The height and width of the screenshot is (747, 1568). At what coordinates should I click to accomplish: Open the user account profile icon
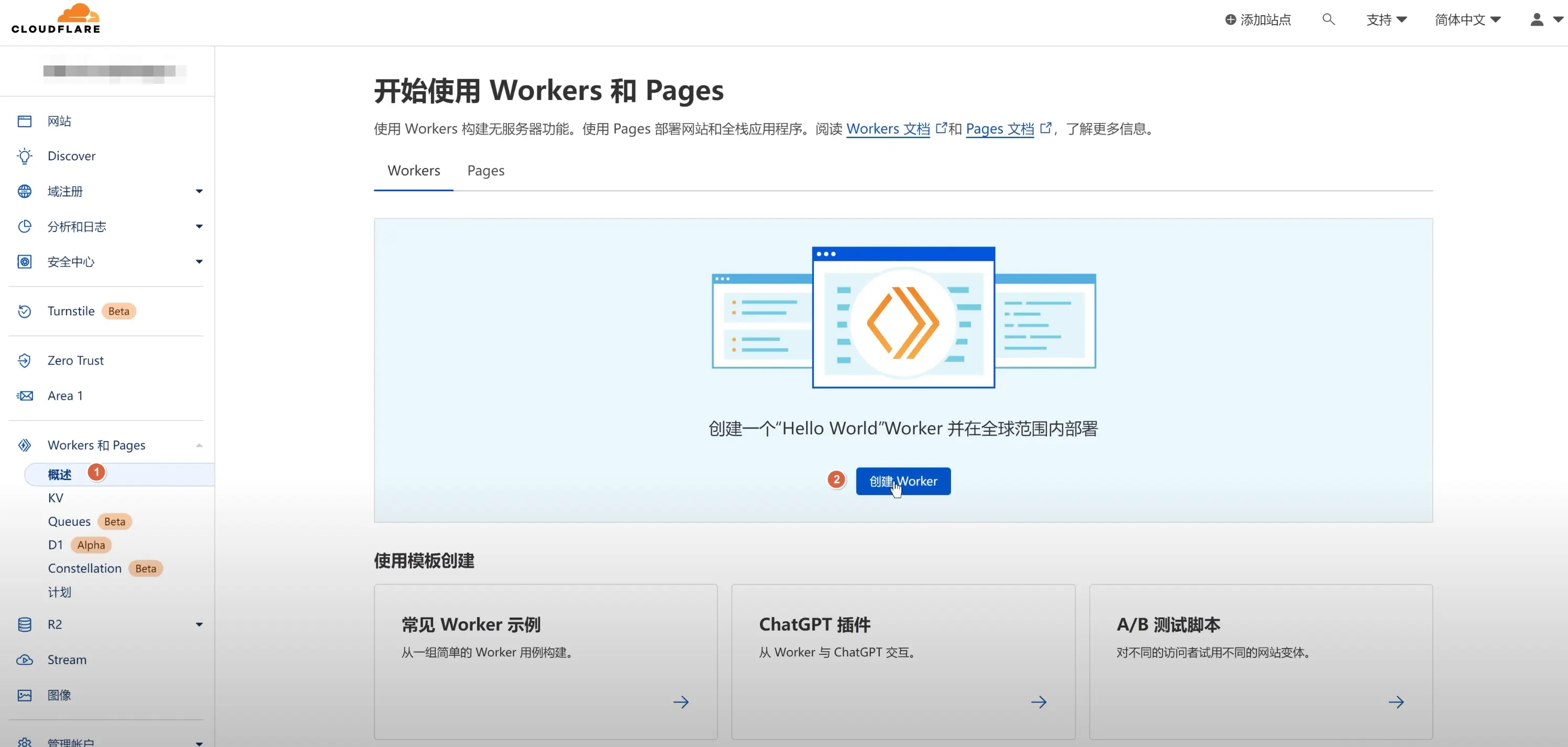click(x=1537, y=19)
